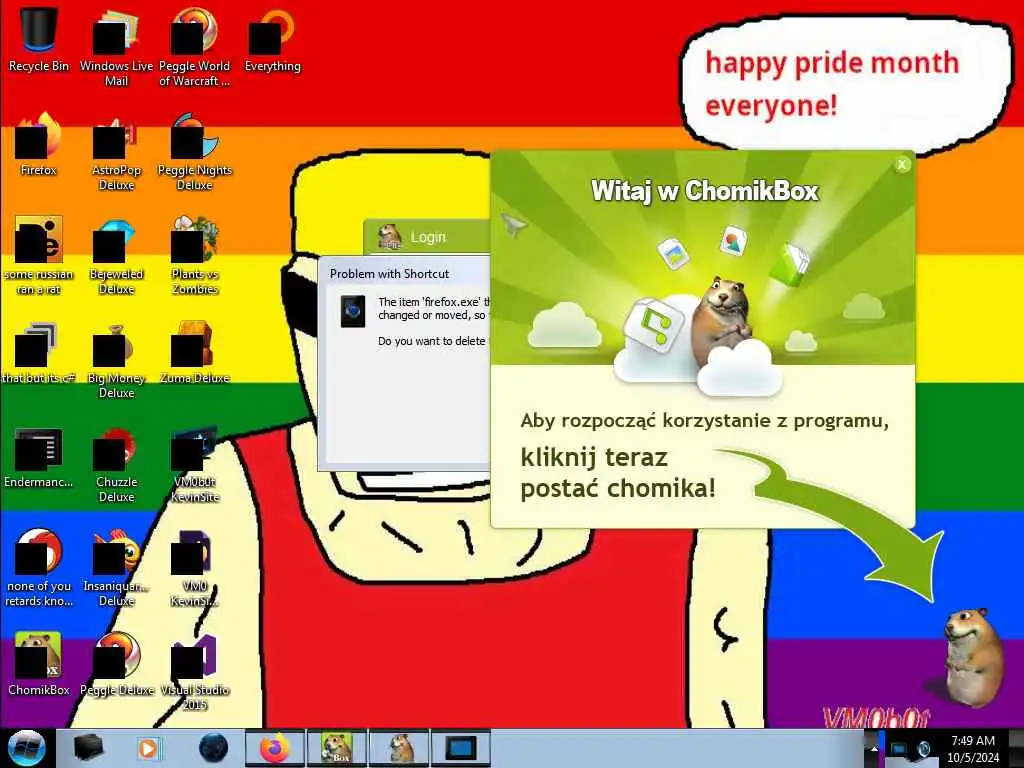Viewport: 1024px width, 768px height.
Task: Switch to ChomikBox 'Box' taskbar button
Action: [336, 748]
